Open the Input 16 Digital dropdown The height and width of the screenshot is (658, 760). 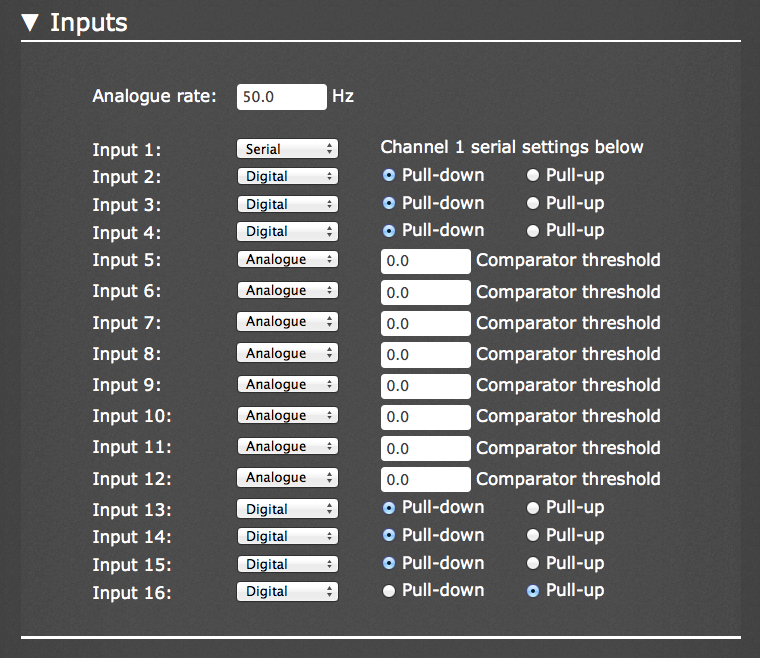[287, 592]
